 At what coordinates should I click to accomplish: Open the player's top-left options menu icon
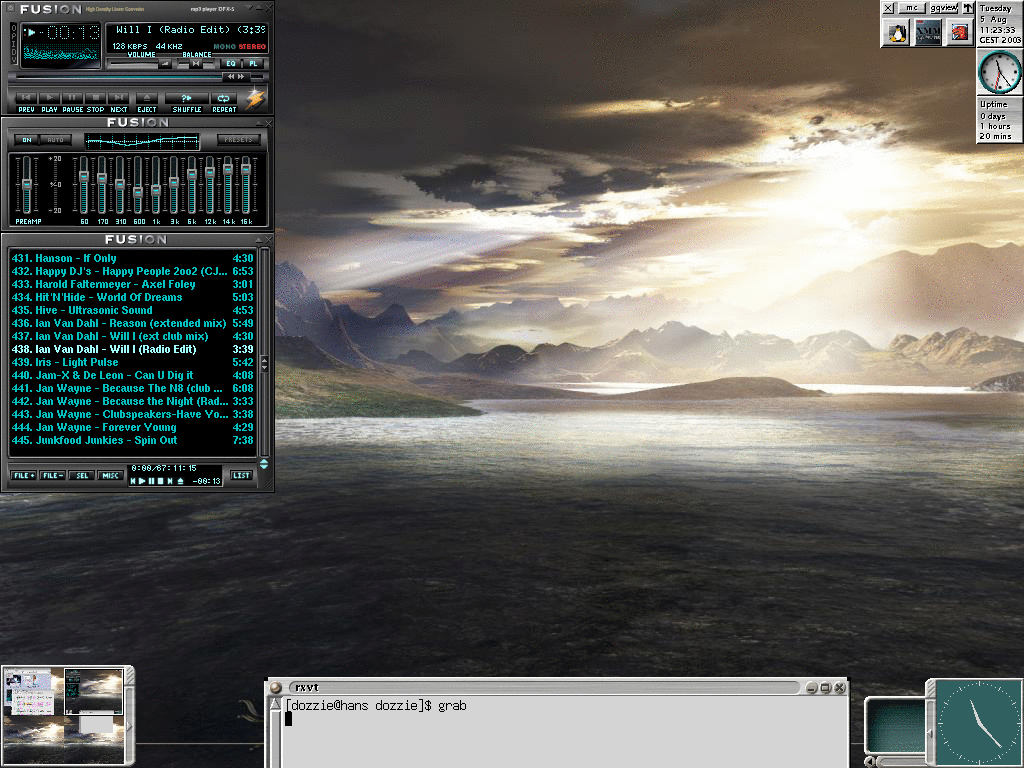pos(10,8)
